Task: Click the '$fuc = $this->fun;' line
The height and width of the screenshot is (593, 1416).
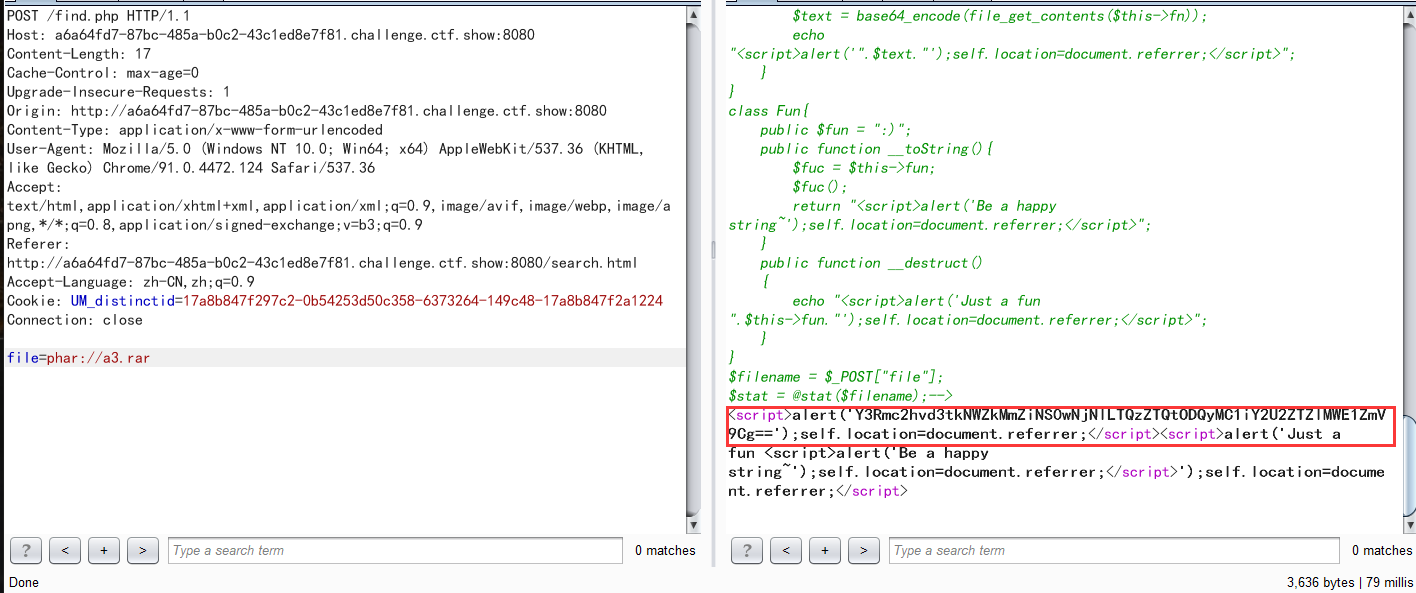Action: coord(864,168)
